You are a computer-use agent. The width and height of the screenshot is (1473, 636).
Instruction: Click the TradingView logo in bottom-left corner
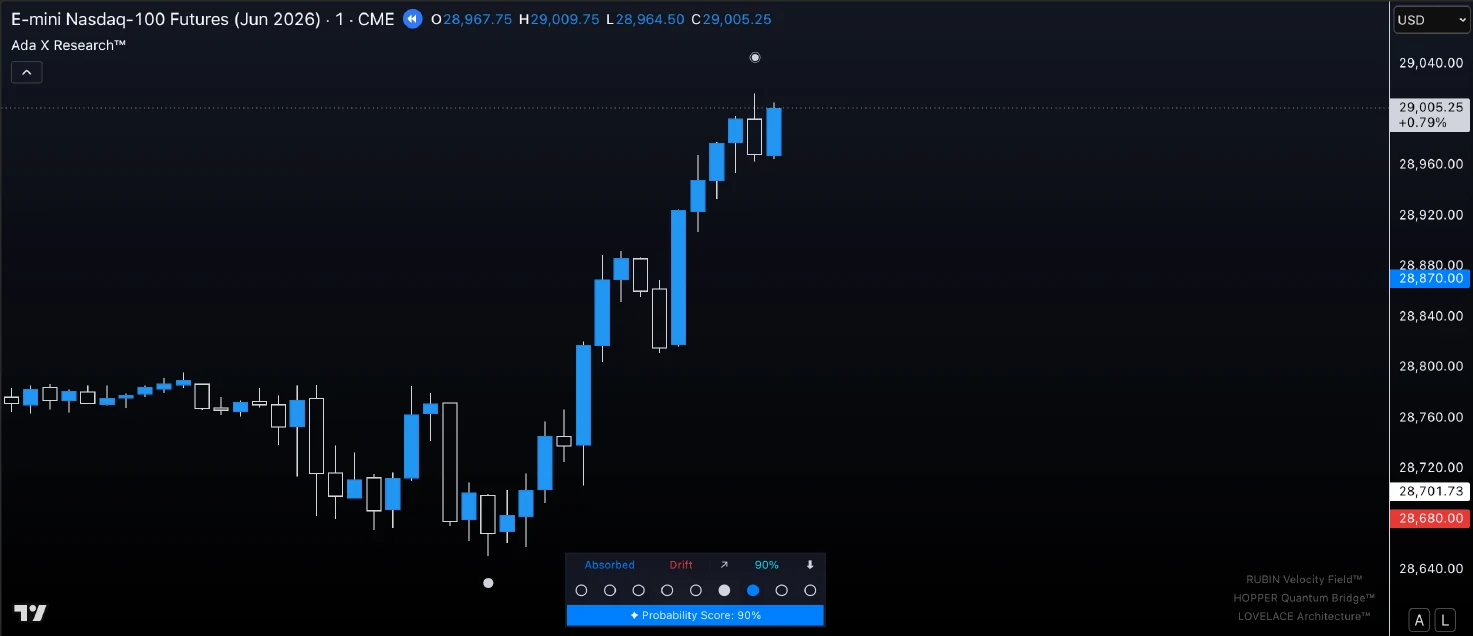coord(30,613)
